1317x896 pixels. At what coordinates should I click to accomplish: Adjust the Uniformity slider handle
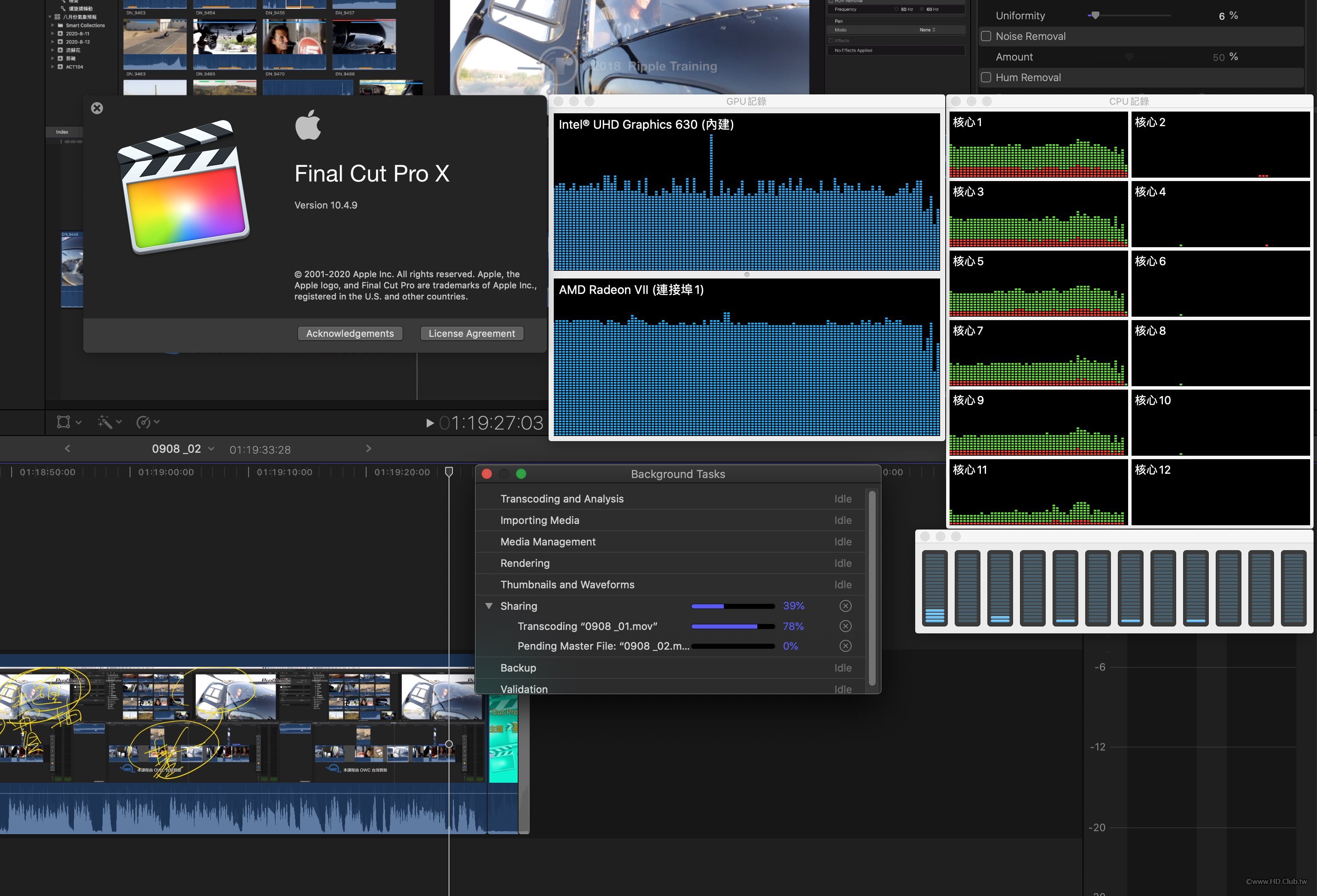[x=1095, y=15]
